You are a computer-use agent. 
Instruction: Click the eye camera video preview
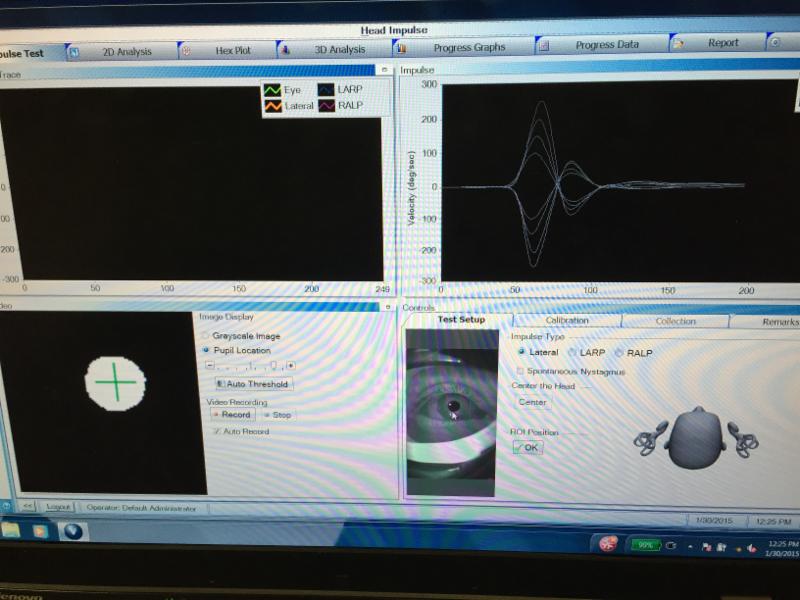click(x=451, y=412)
